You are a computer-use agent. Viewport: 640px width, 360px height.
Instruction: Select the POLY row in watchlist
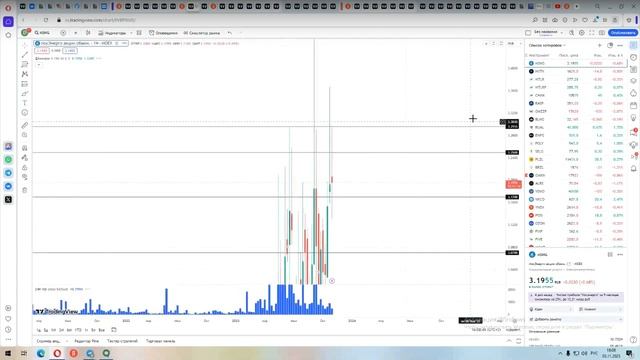tap(576, 143)
